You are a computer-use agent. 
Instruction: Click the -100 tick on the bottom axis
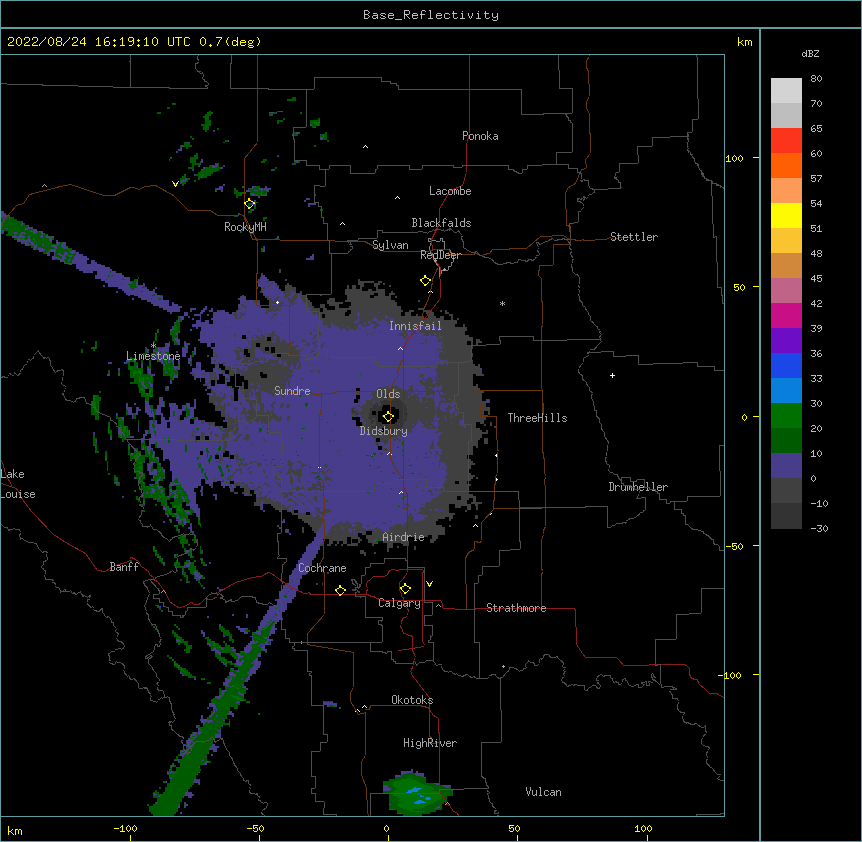tap(125, 828)
